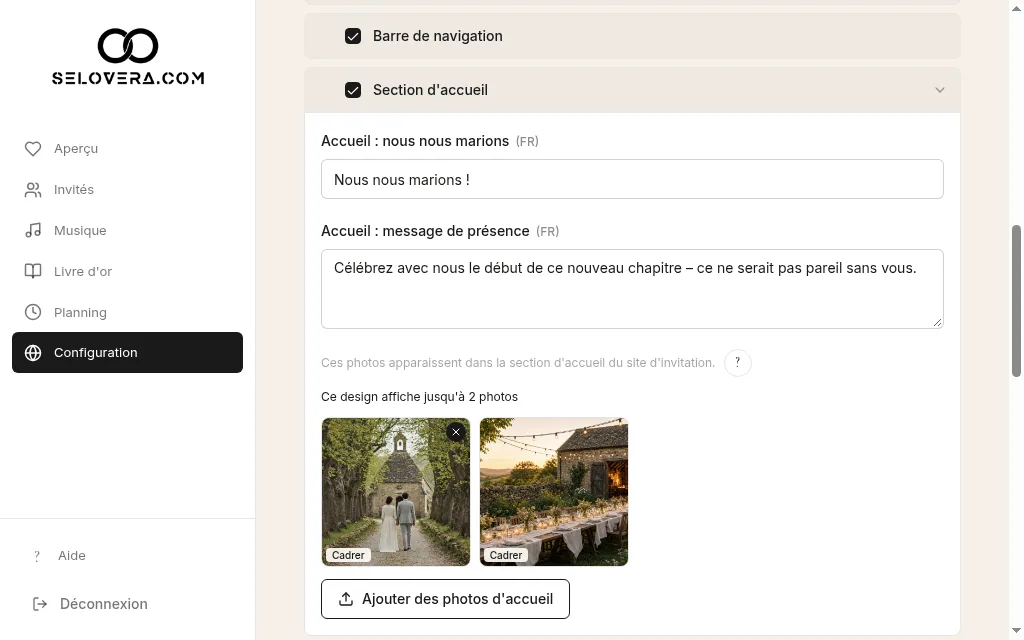The height and width of the screenshot is (640, 1024).
Task: Click the heart icon beside Aperçu
Action: [x=33, y=149]
